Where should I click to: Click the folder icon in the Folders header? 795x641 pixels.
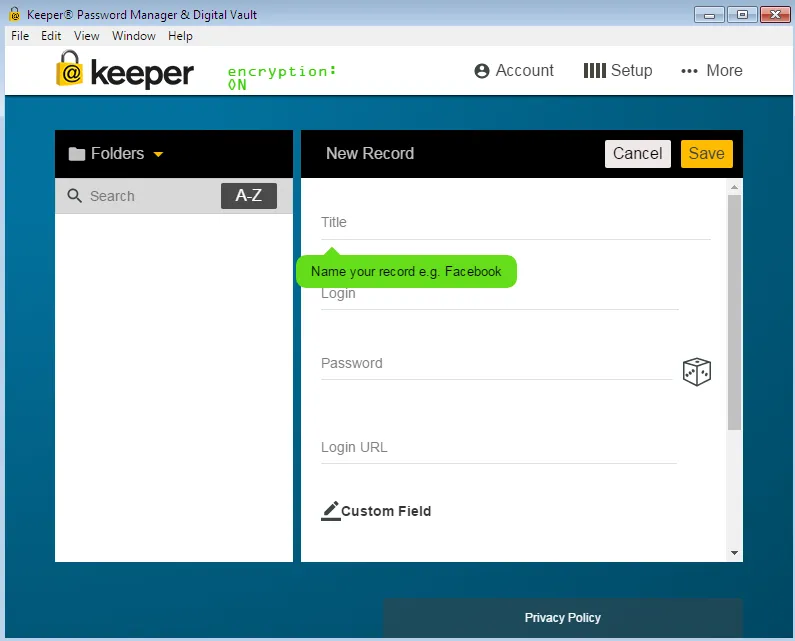click(77, 154)
